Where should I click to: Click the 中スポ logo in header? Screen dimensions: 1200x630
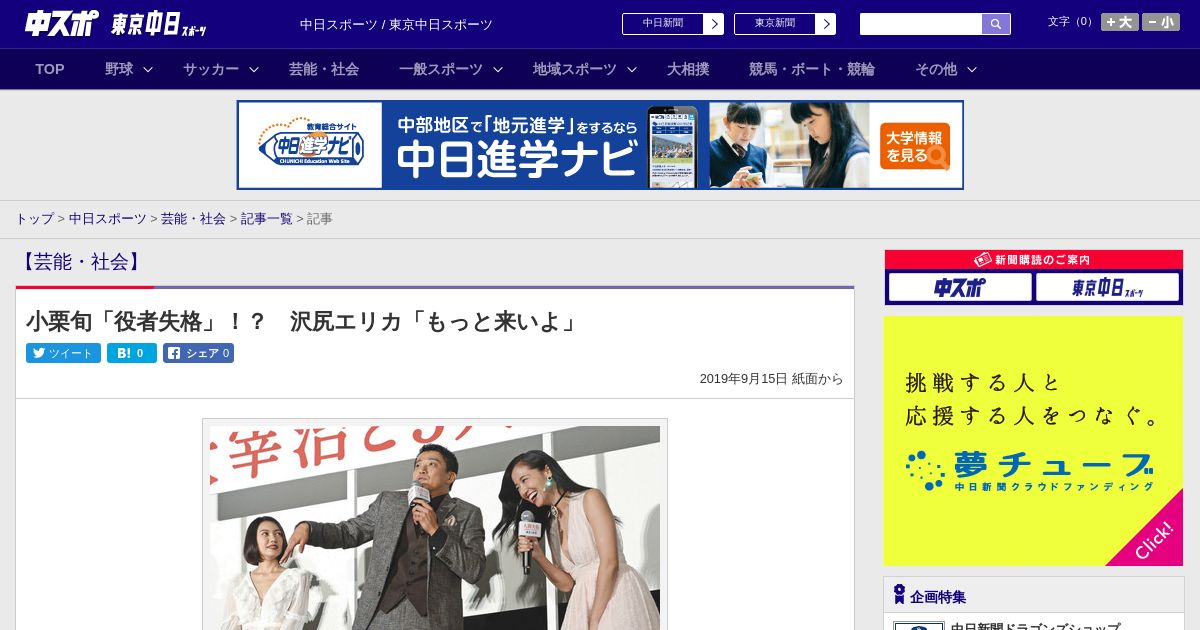pos(62,24)
